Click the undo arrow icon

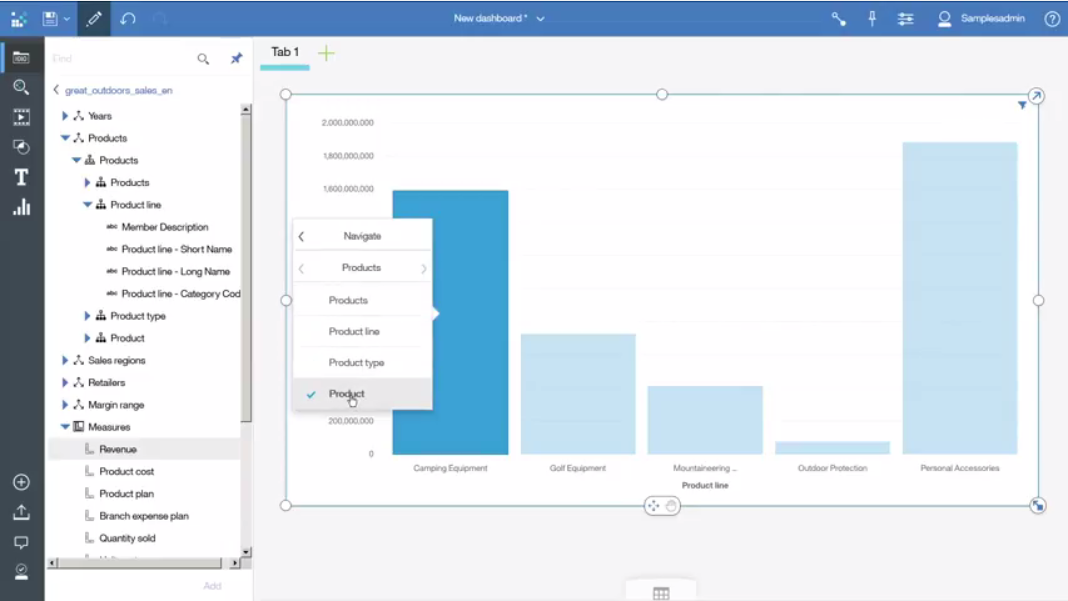pos(127,18)
